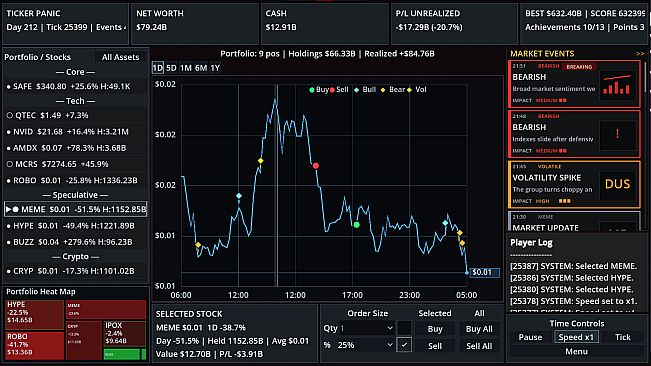Open the All Assets filter

[120, 57]
